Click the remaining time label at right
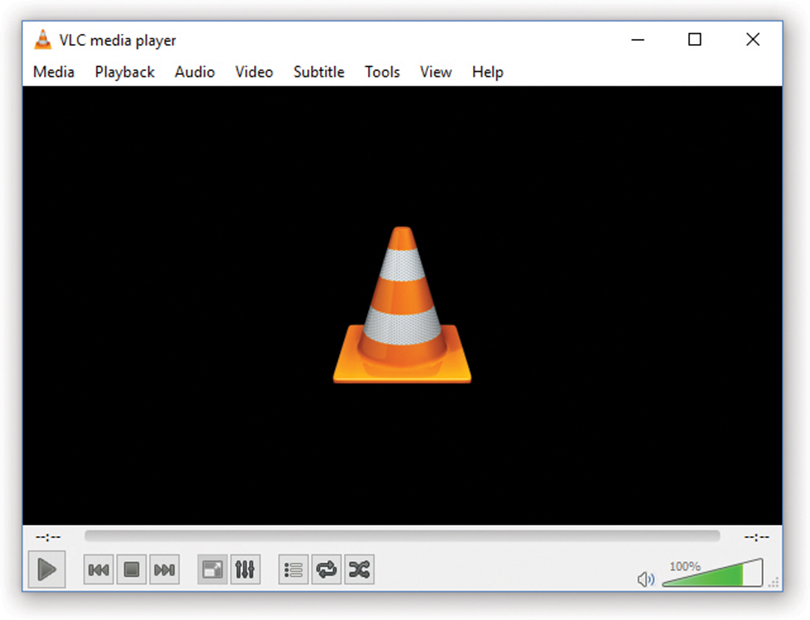Viewport: 810px width, 620px height. click(757, 537)
